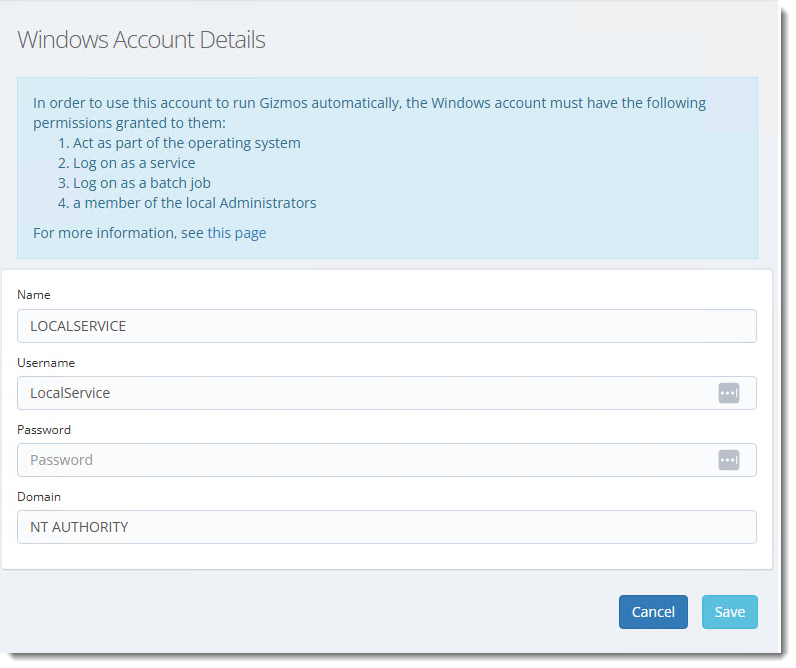The width and height of the screenshot is (796, 668).
Task: Click the Password field label
Action: coord(44,430)
